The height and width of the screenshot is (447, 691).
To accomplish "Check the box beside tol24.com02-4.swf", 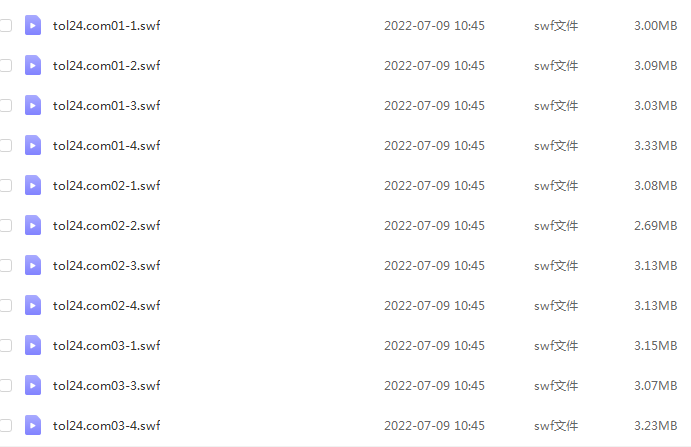I will click(x=5, y=305).
